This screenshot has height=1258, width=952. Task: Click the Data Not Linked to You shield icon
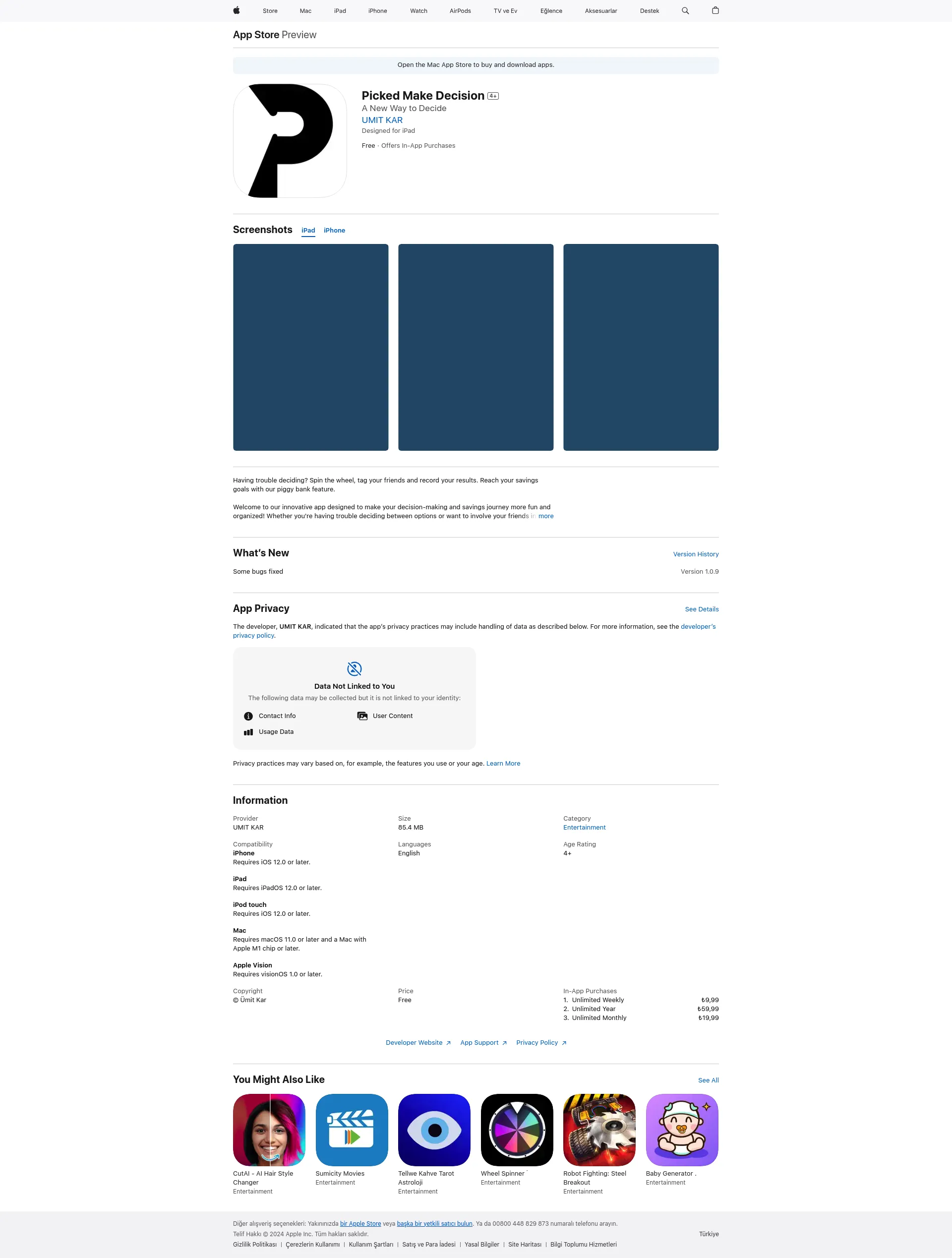coord(354,669)
